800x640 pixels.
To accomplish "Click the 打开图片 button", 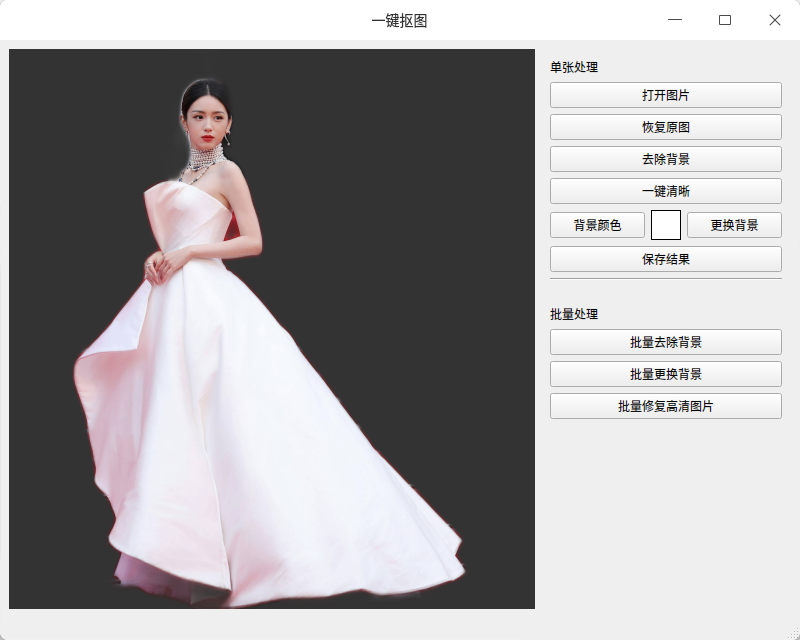I will coord(665,95).
